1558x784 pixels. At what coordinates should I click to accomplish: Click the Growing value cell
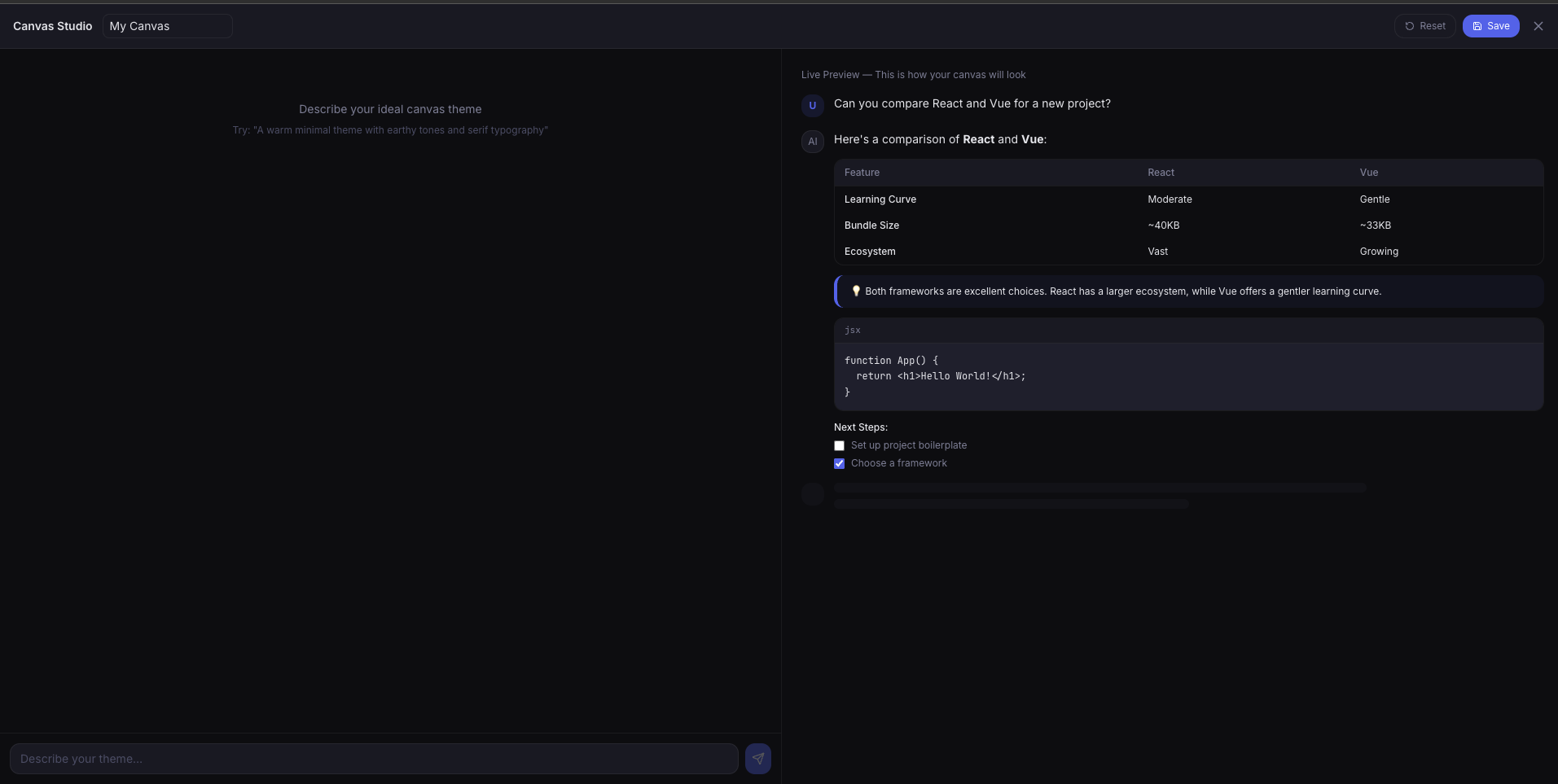[x=1379, y=252]
